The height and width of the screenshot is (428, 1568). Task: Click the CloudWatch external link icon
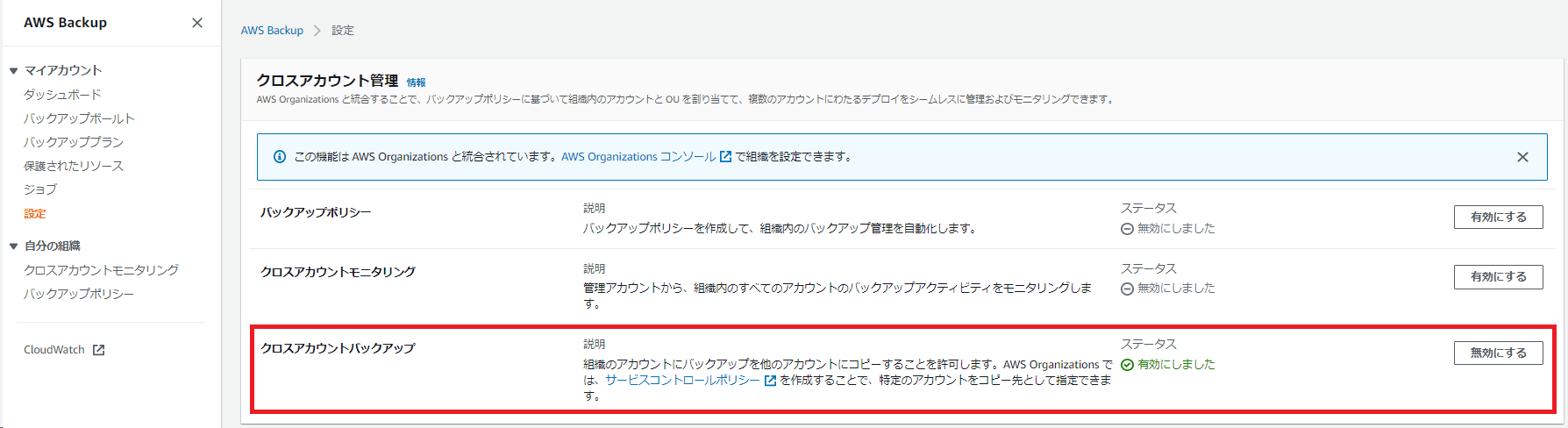coord(99,350)
